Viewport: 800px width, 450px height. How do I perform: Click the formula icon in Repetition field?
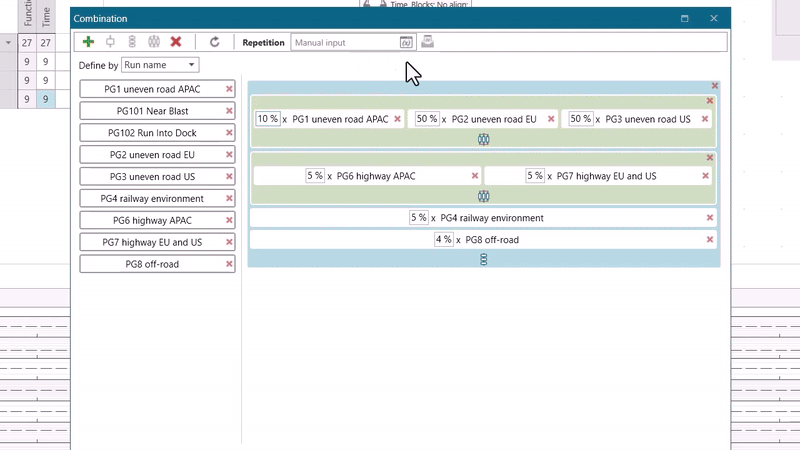406,42
